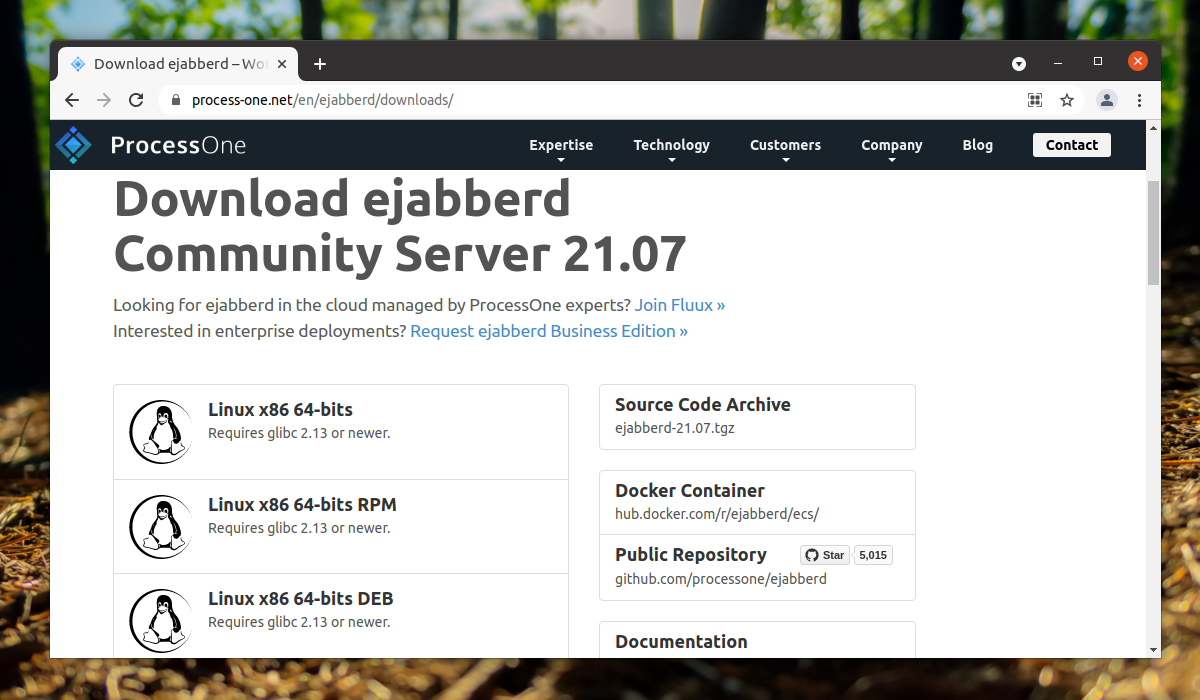Click the address bar URL field

pos(600,100)
